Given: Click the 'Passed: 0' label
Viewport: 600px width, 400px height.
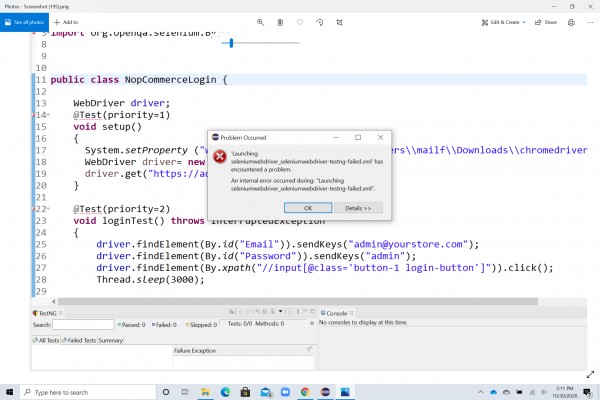Looking at the screenshot, I should (x=131, y=325).
